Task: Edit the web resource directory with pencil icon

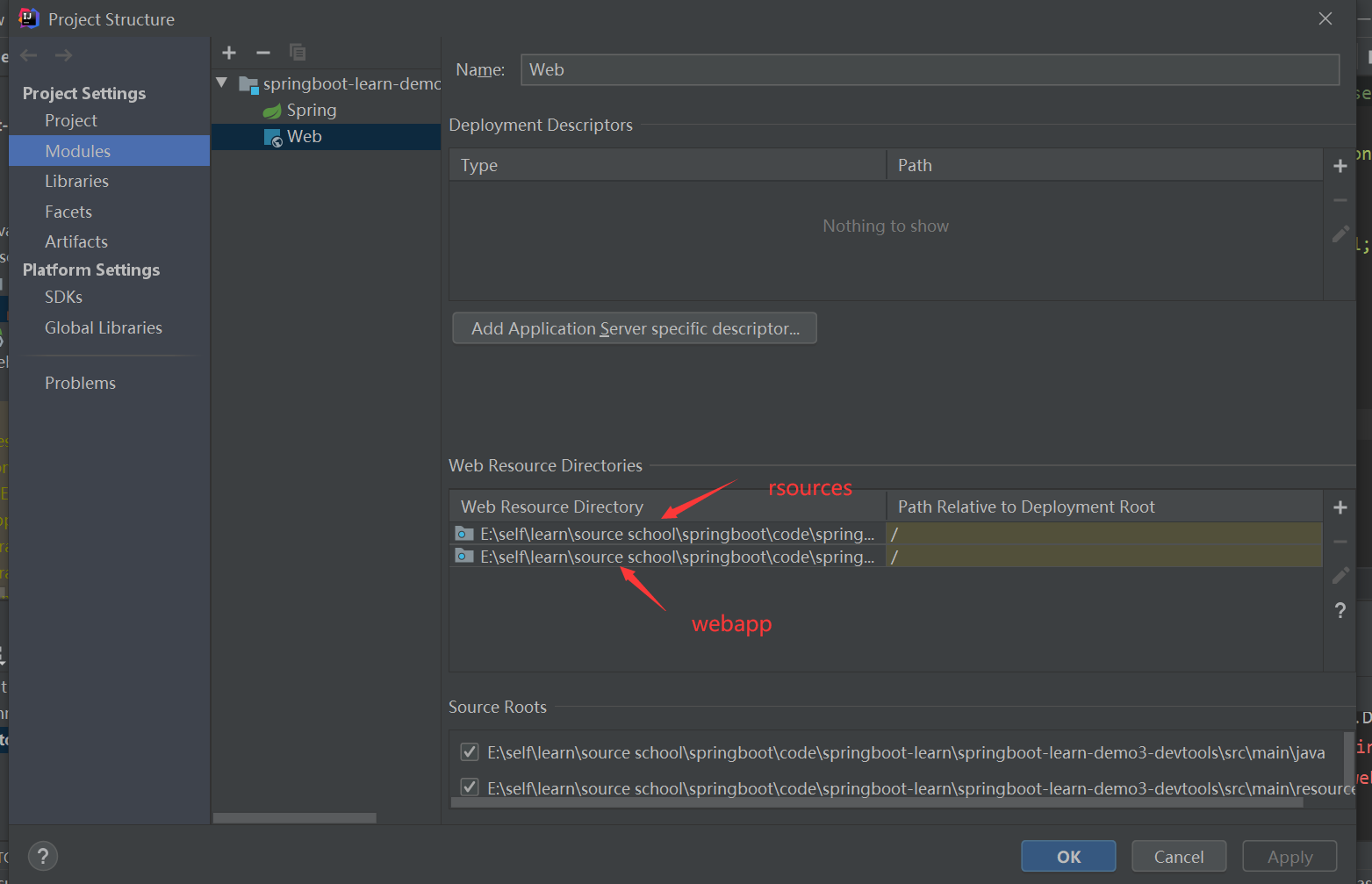Action: pos(1340,575)
